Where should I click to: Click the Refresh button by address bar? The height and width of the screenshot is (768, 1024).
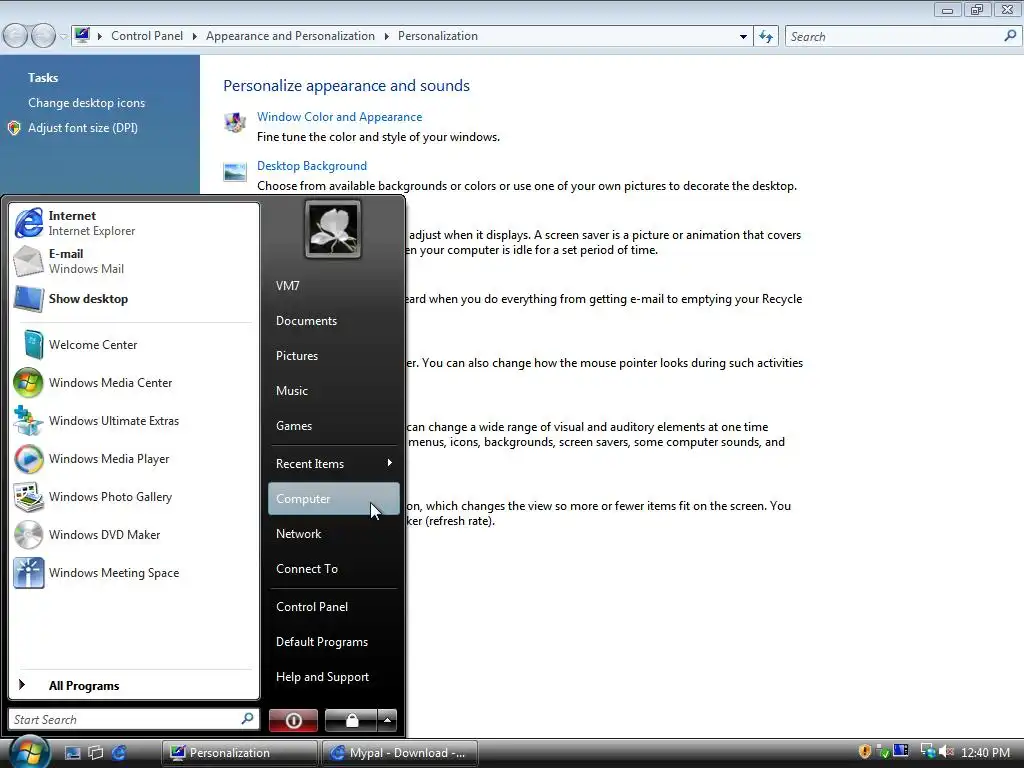point(766,37)
